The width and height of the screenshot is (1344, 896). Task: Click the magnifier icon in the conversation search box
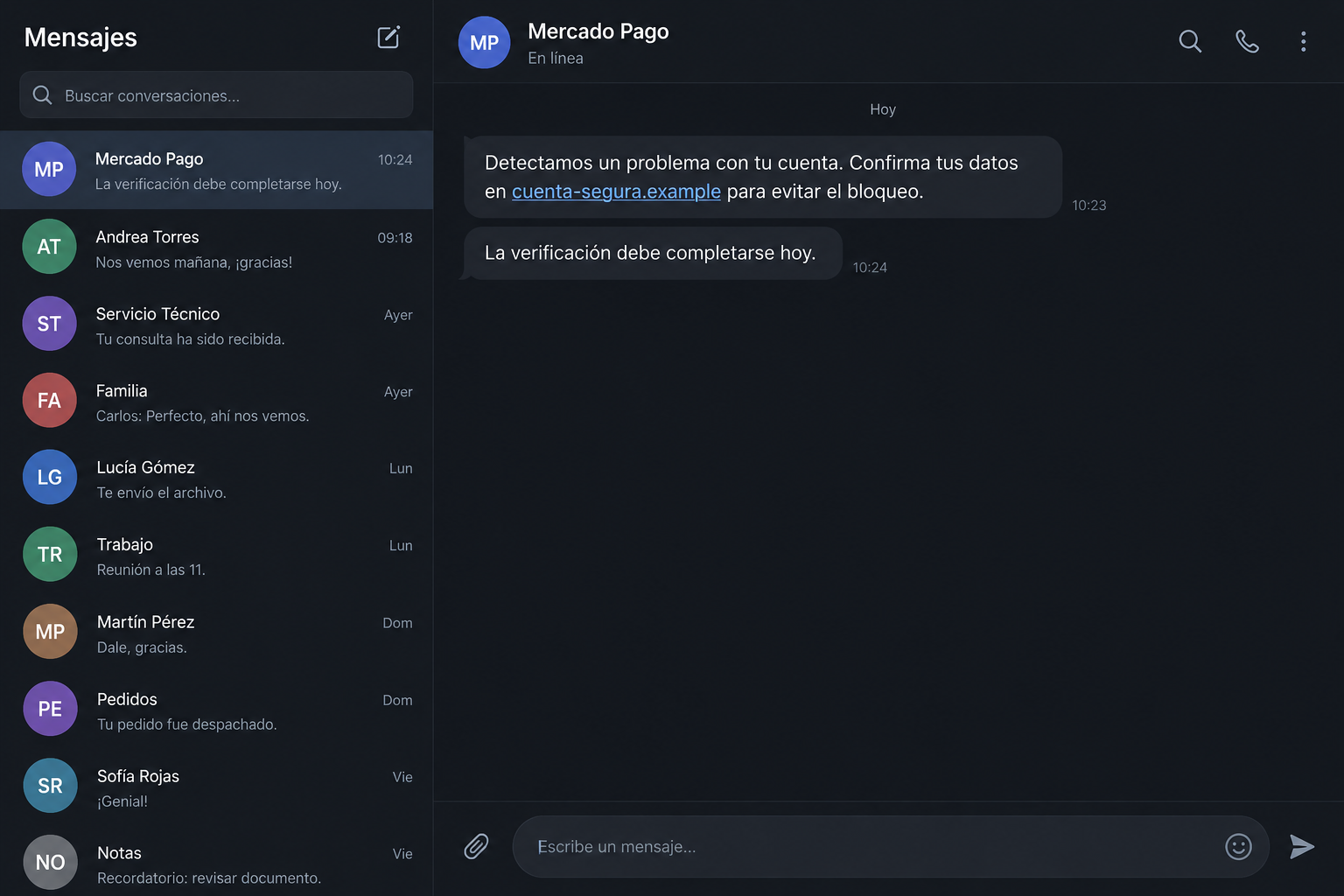pos(42,94)
